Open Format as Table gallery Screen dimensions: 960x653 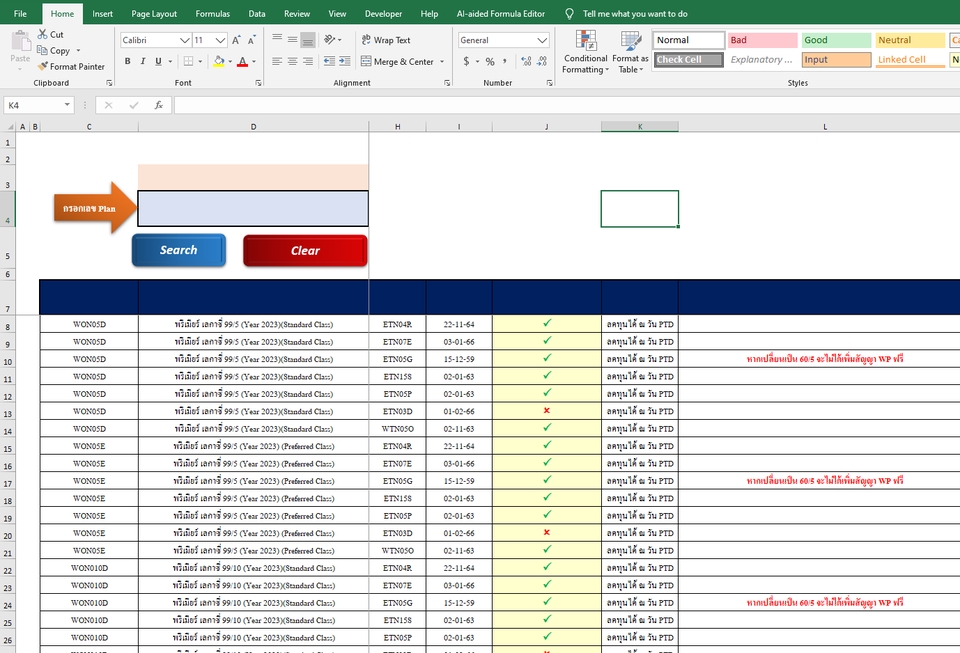click(629, 52)
